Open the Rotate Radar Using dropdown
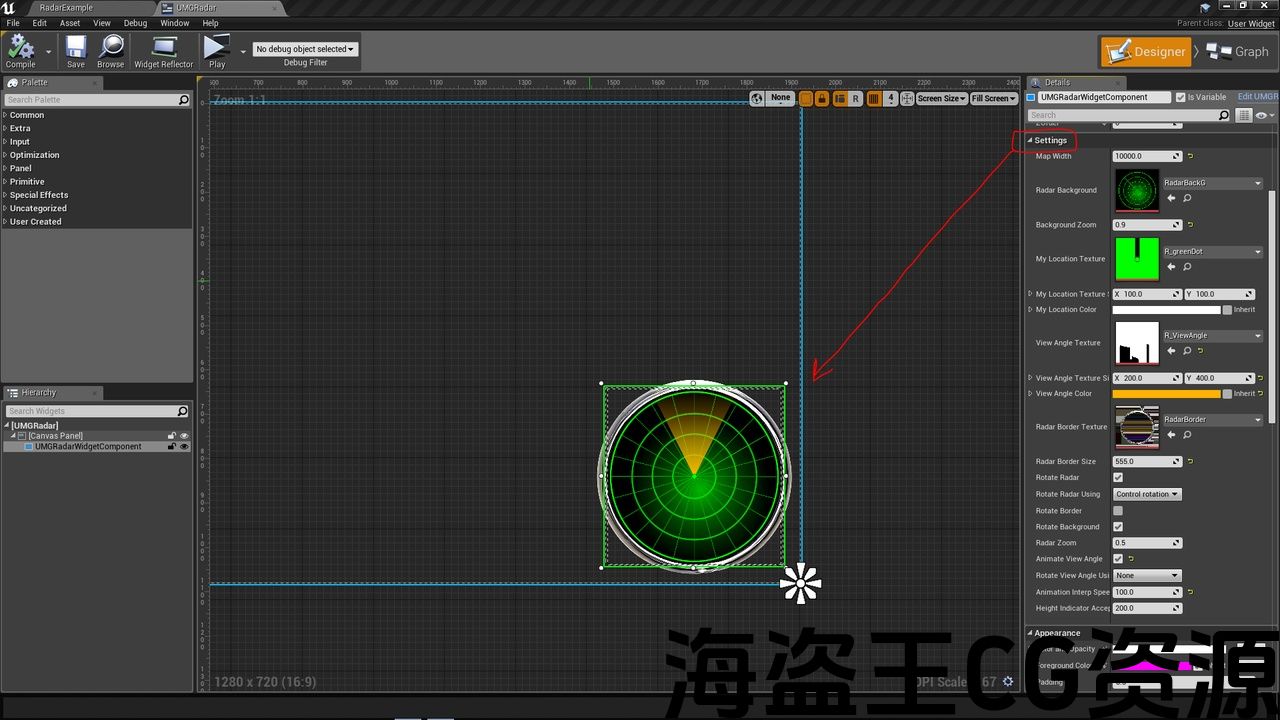 (1147, 494)
